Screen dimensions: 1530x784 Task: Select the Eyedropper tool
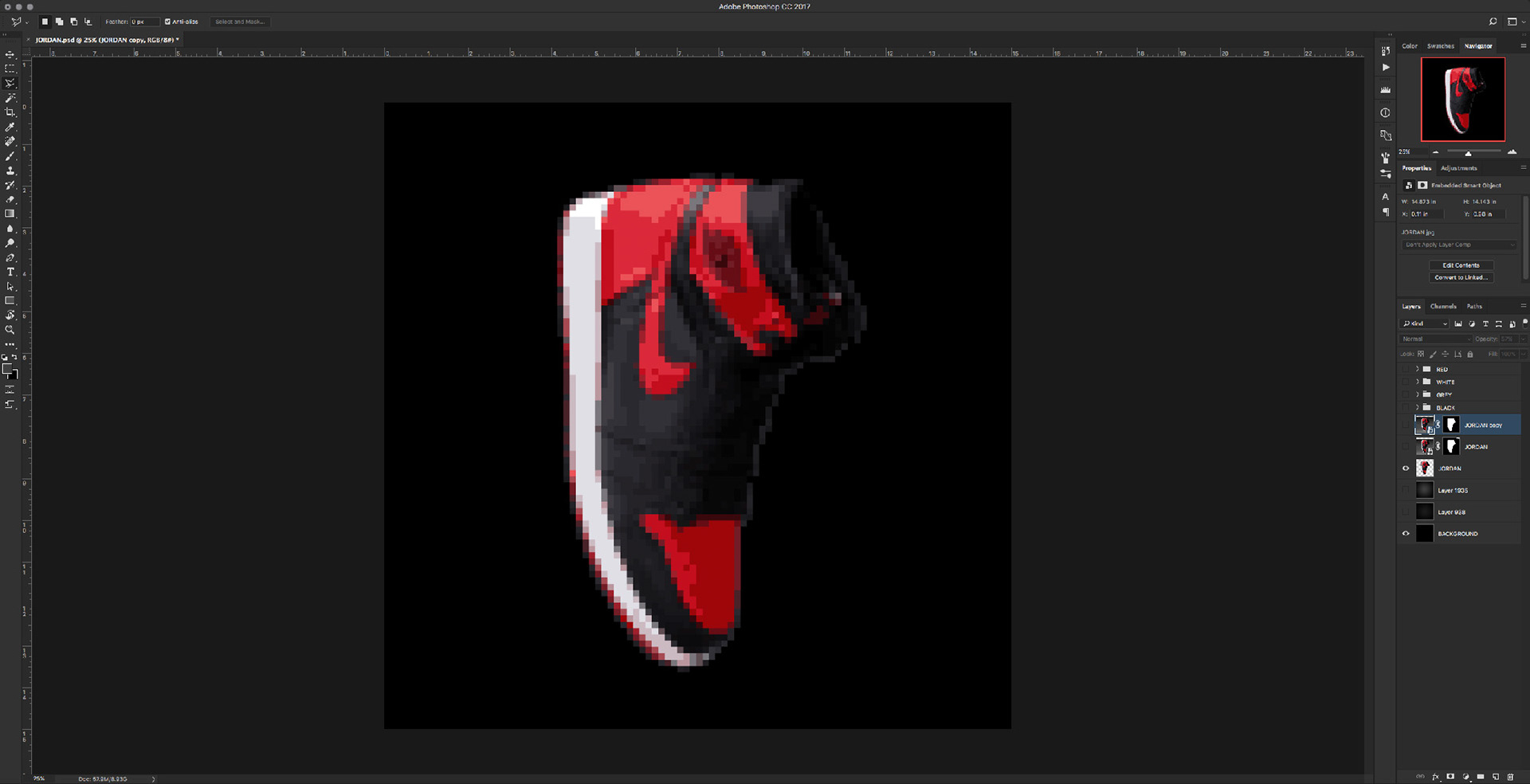10,127
